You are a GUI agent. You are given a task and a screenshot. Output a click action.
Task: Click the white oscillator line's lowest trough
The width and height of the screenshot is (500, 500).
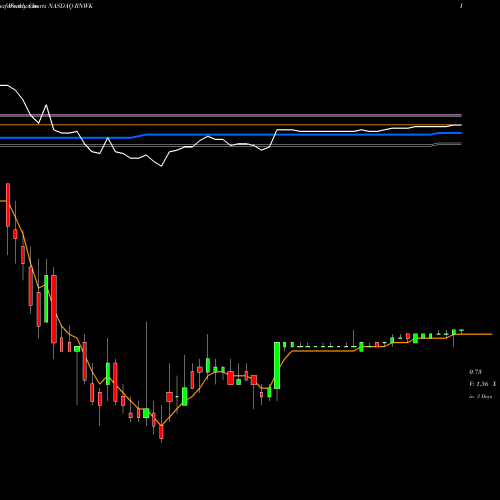161,166
